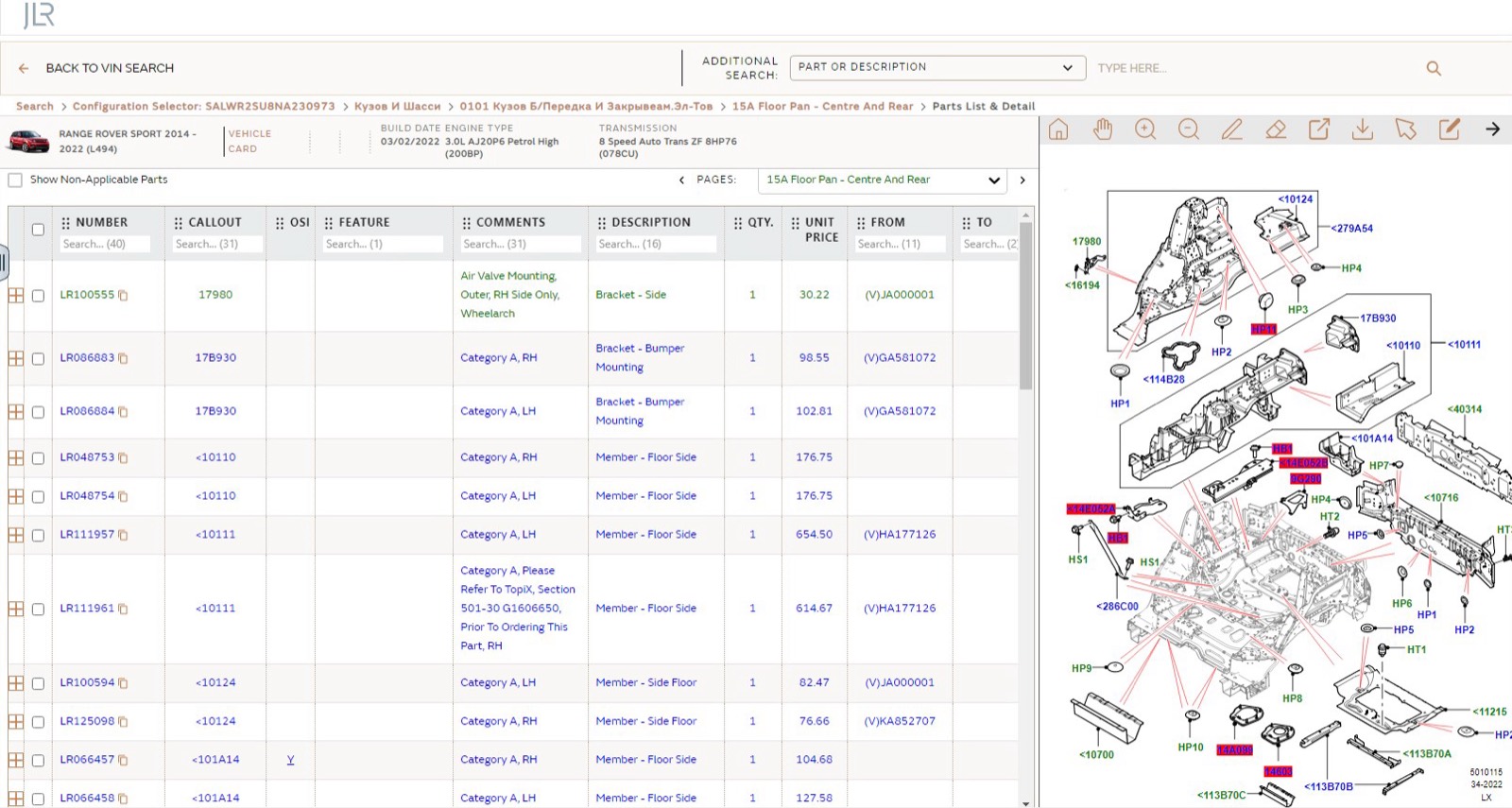Copy part number LR100555
Viewport: 1512px width, 808px height.
(123, 295)
